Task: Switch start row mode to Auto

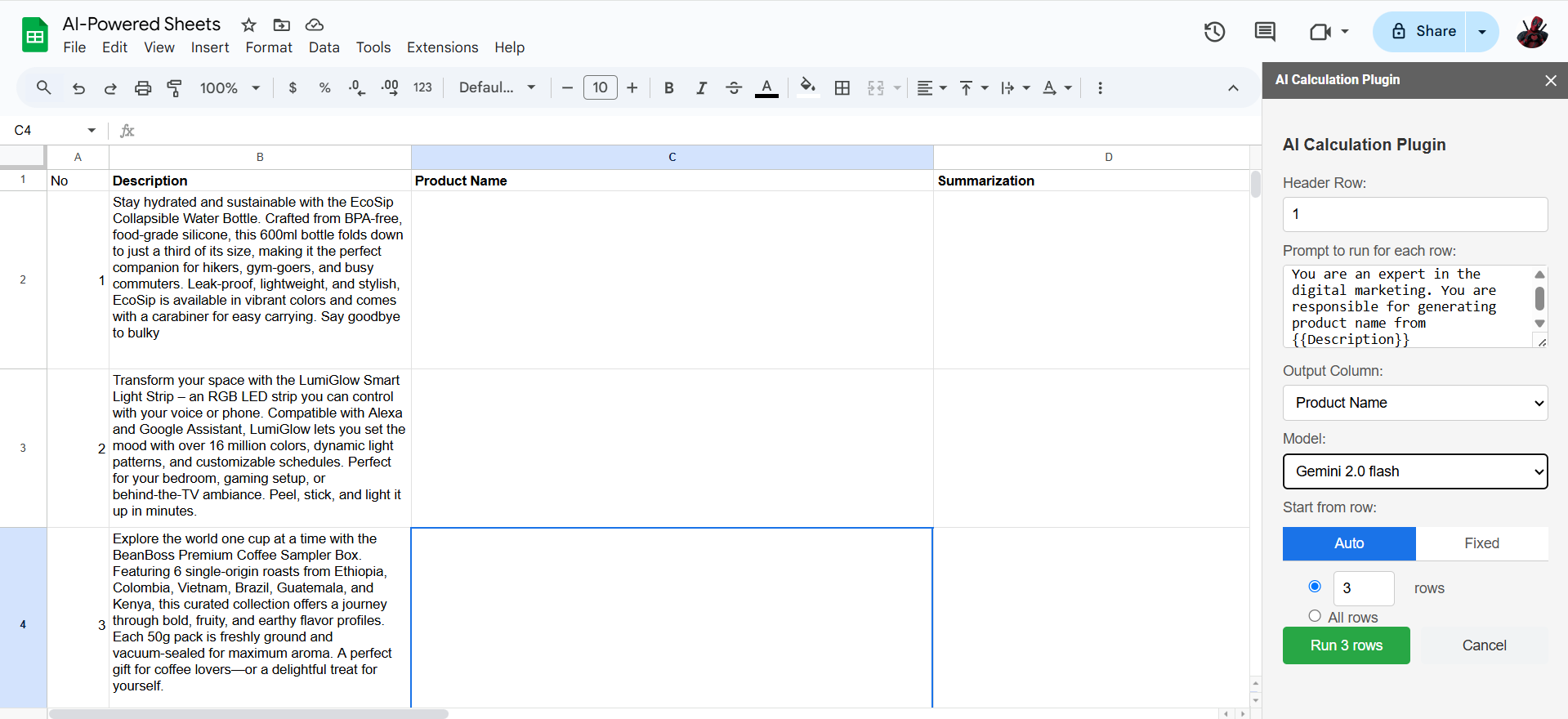Action: point(1349,543)
